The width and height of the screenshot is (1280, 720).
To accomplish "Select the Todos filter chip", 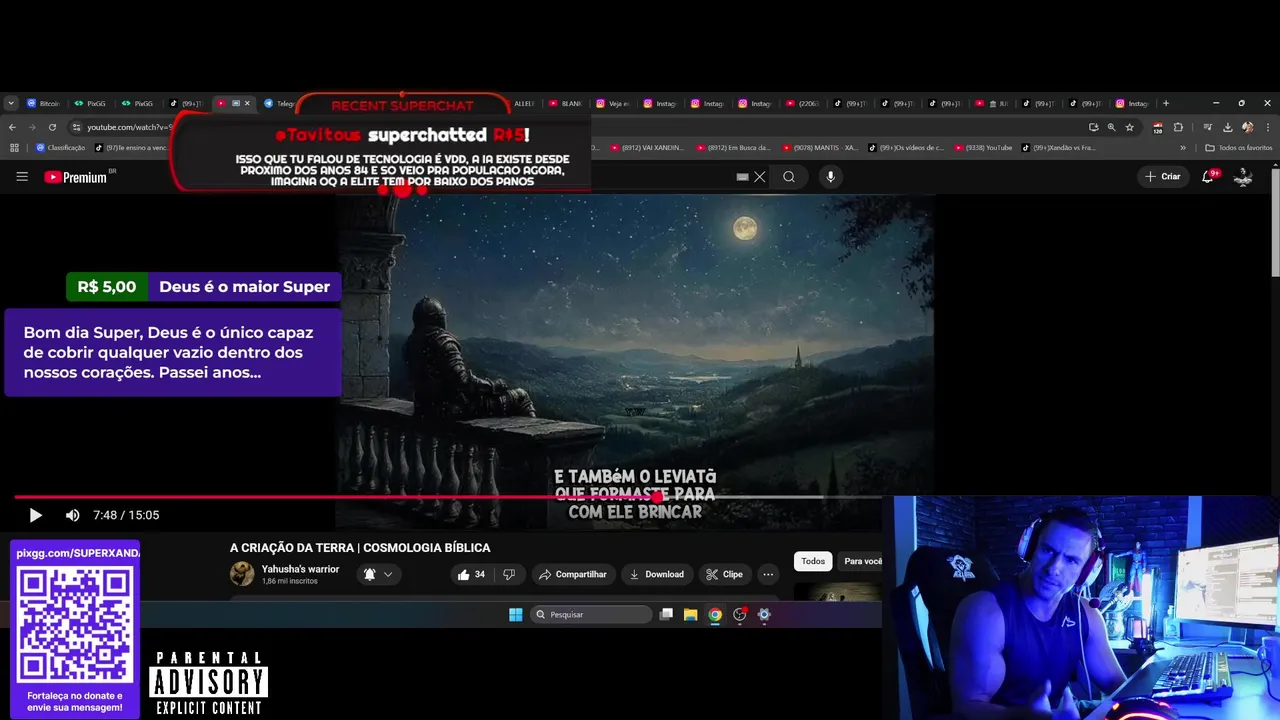I will click(x=813, y=561).
